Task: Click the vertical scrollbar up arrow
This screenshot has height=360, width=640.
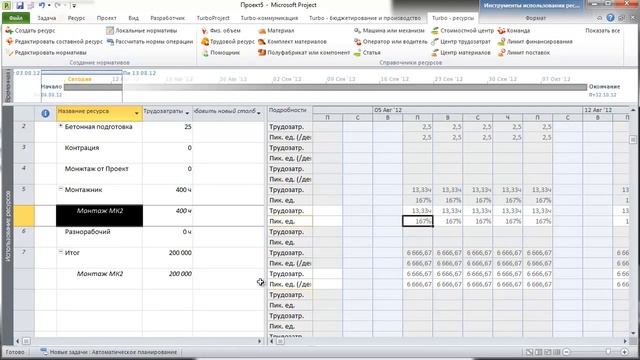Action: pyautogui.click(x=633, y=110)
